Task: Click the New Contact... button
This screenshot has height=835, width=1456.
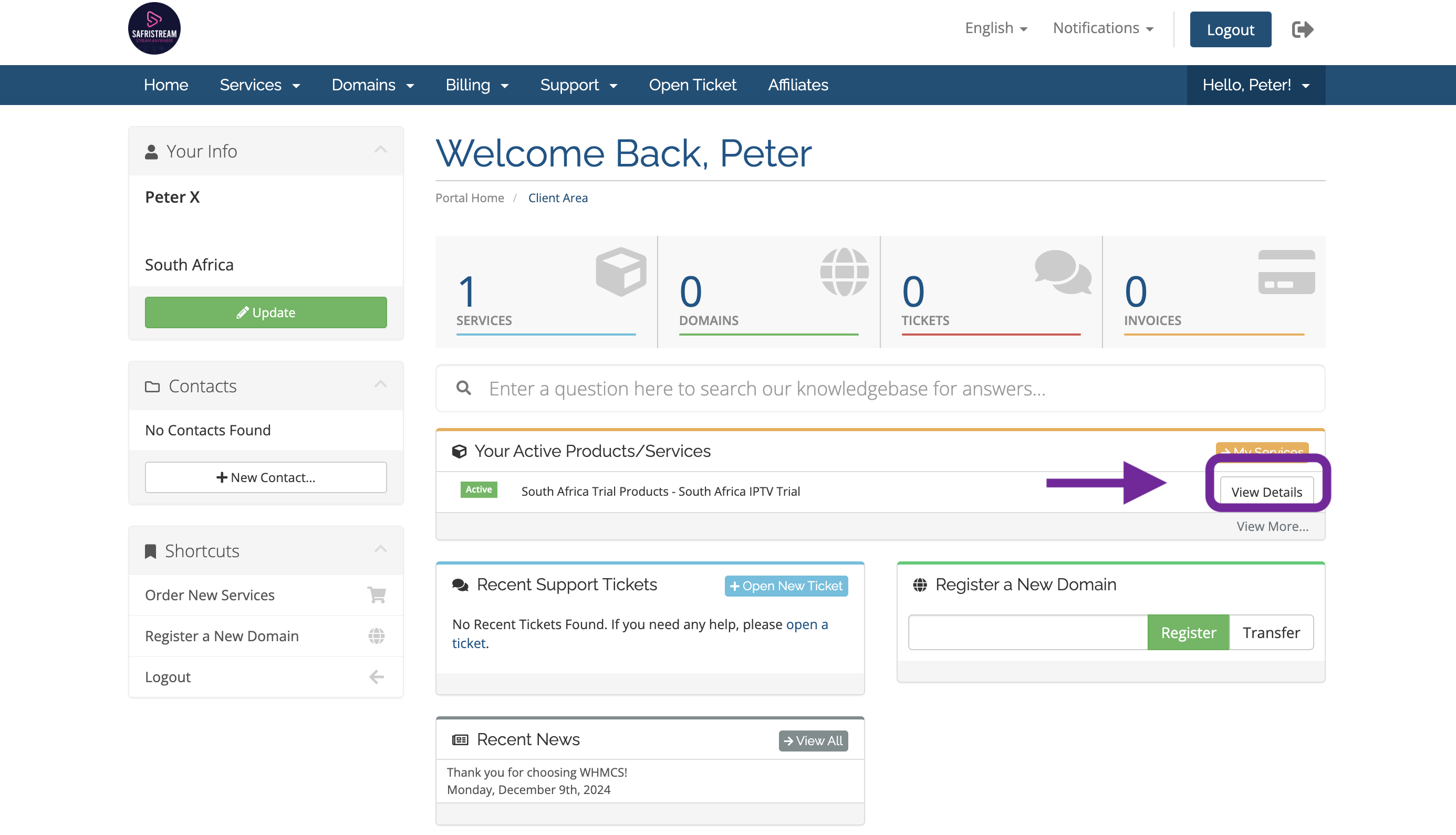Action: tap(265, 477)
